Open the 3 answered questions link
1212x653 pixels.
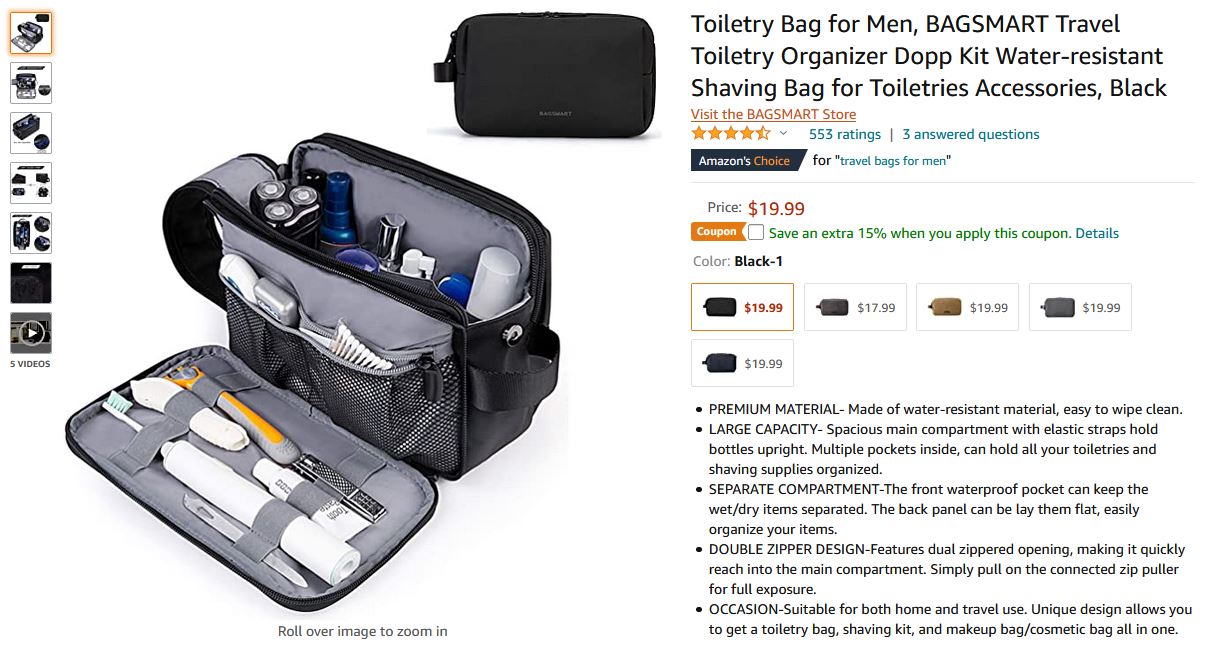pos(971,134)
